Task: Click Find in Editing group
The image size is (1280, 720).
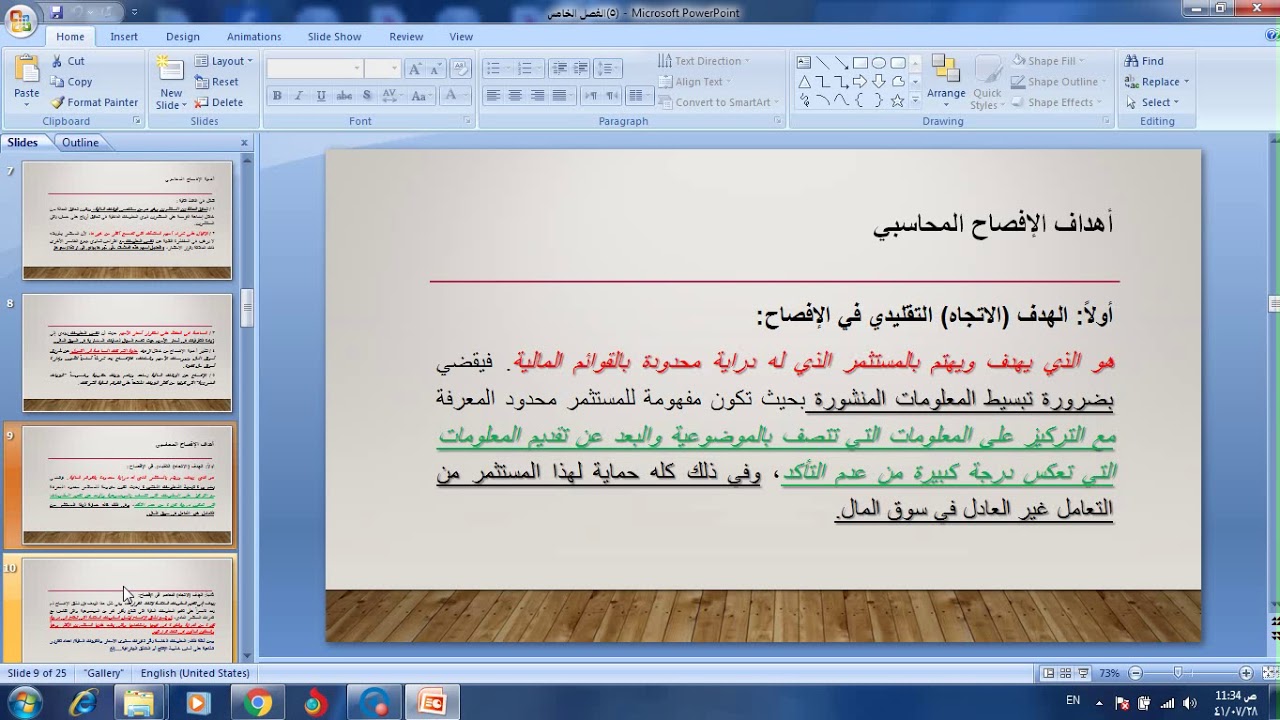Action: [x=1144, y=61]
